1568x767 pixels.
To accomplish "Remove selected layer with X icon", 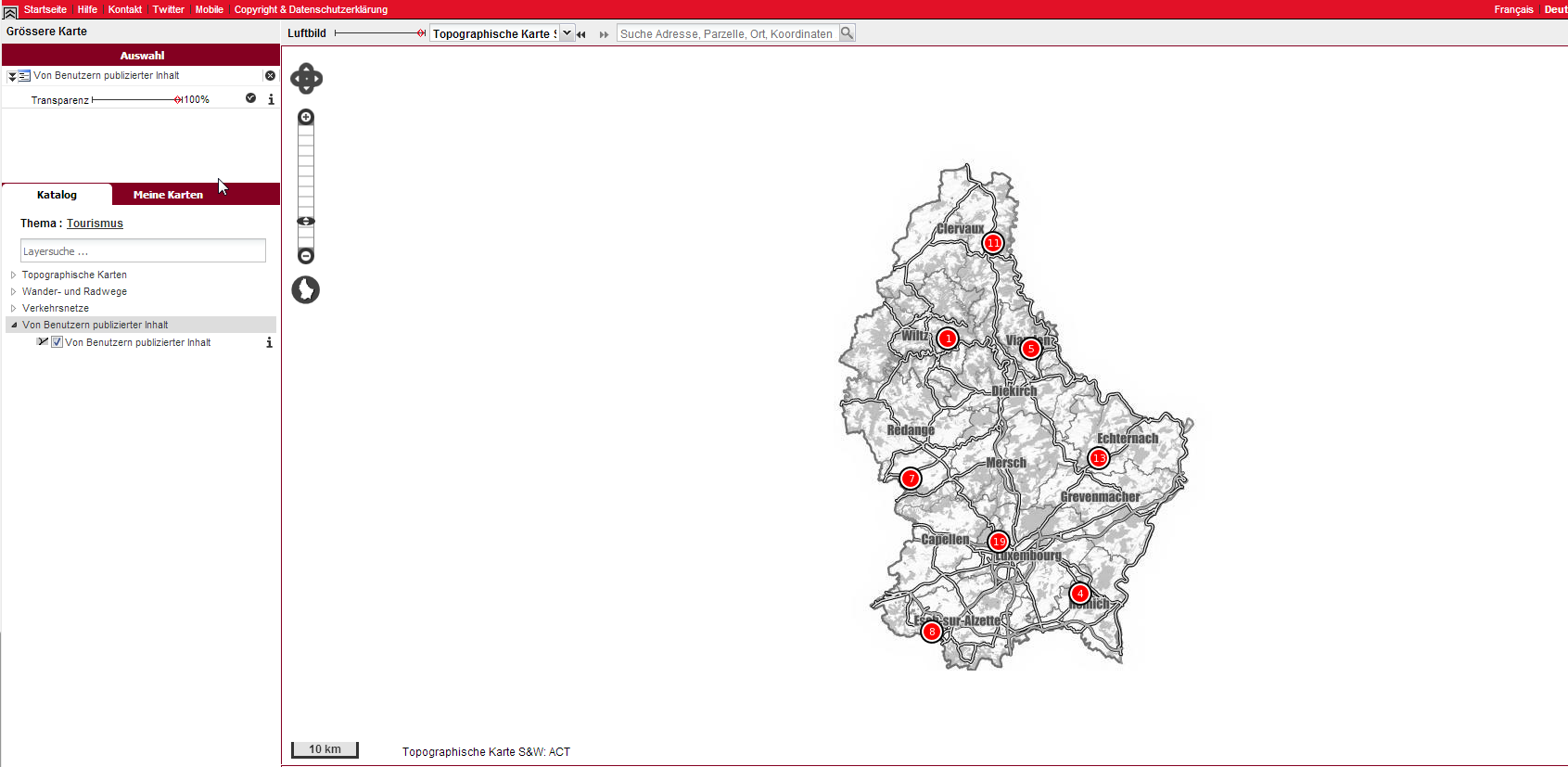I will tap(270, 76).
